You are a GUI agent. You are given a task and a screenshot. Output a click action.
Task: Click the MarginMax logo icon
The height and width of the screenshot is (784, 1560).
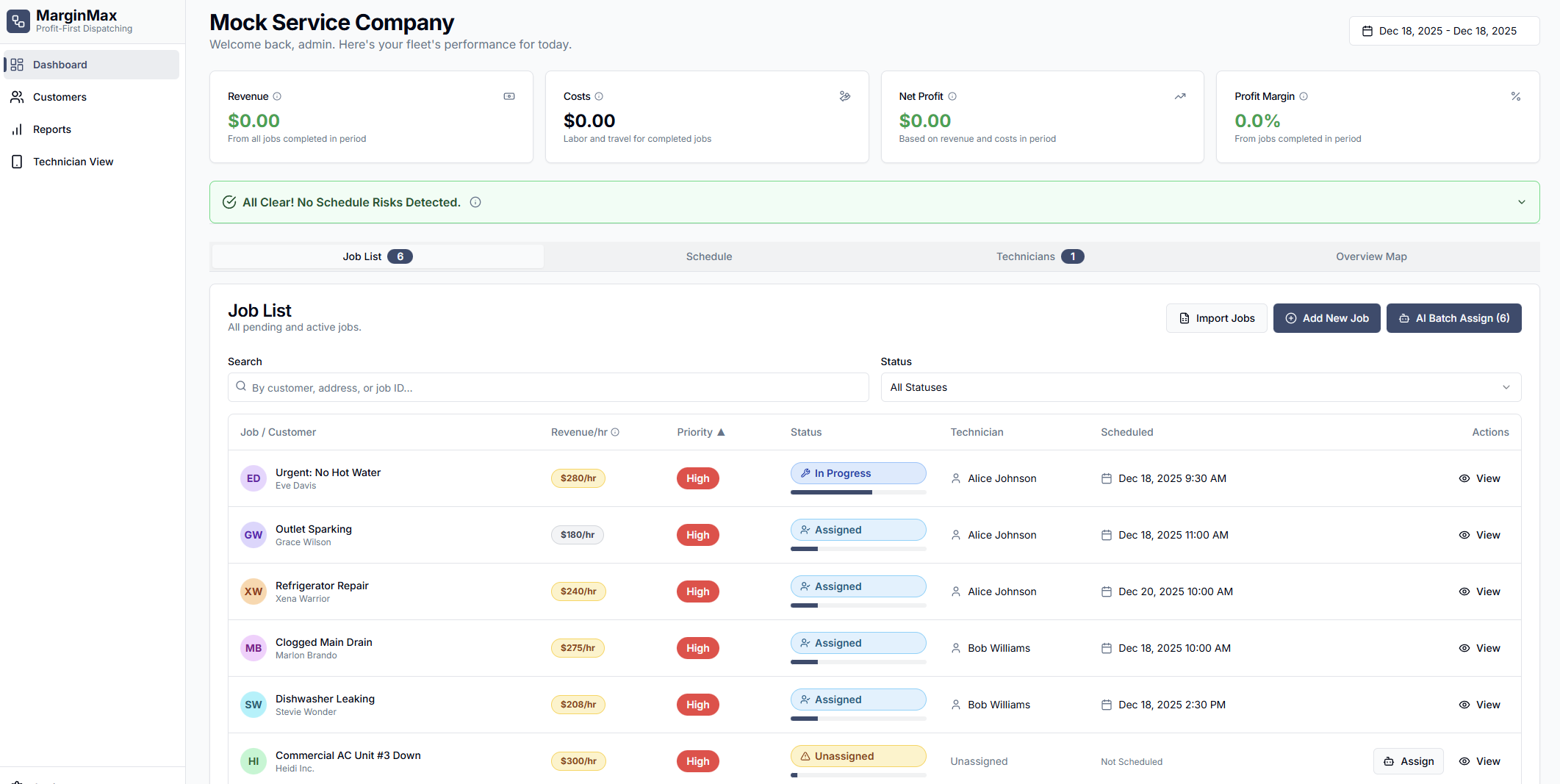18,21
